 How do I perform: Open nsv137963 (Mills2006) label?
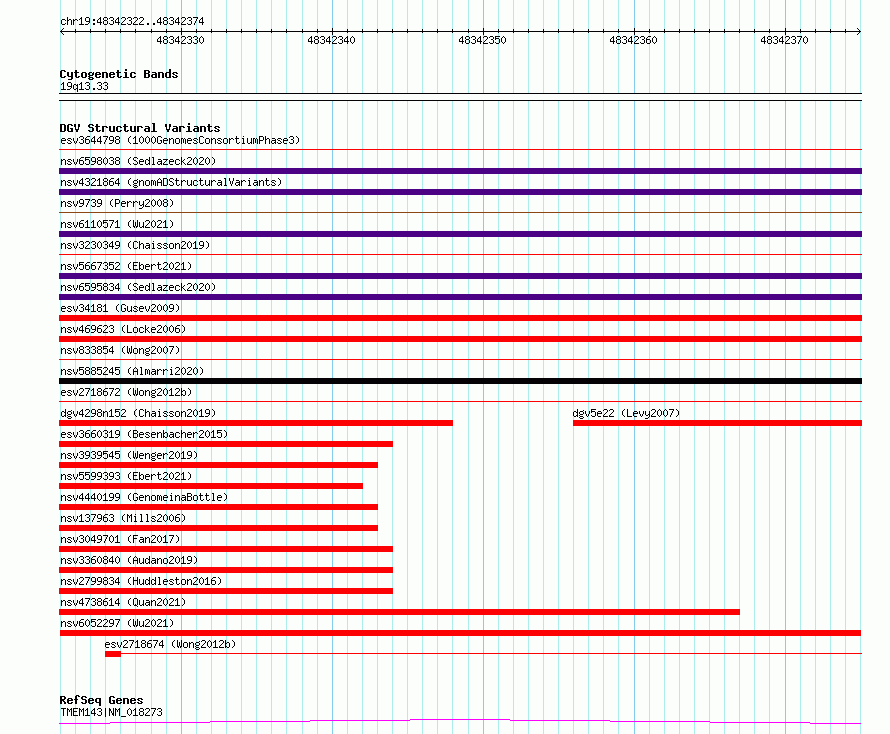(123, 518)
